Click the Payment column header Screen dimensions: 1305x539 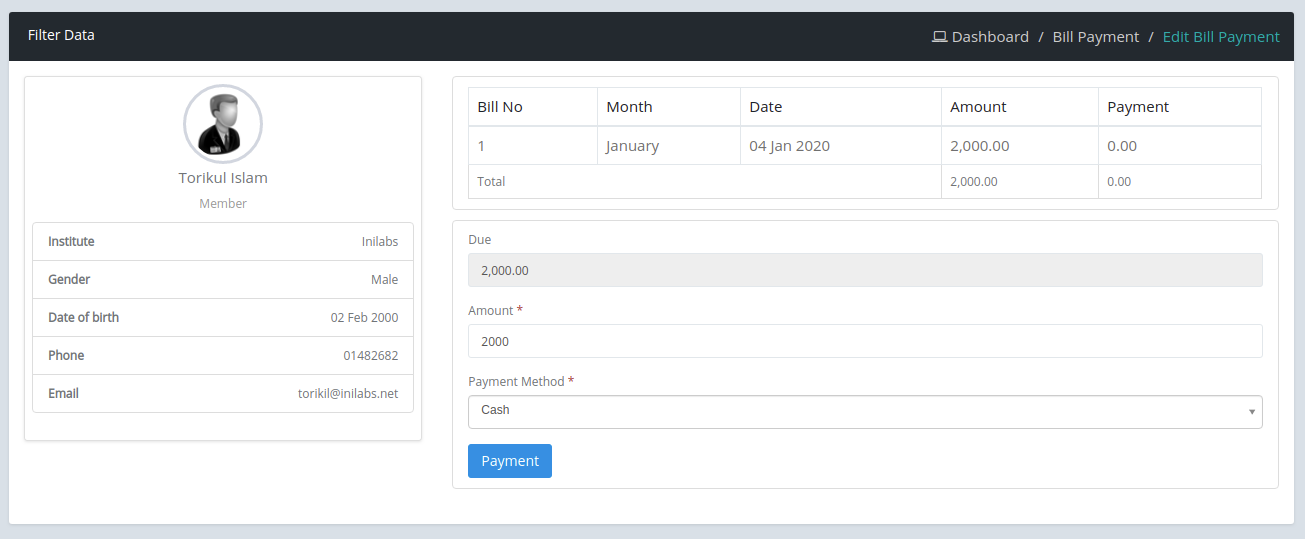(x=1180, y=107)
